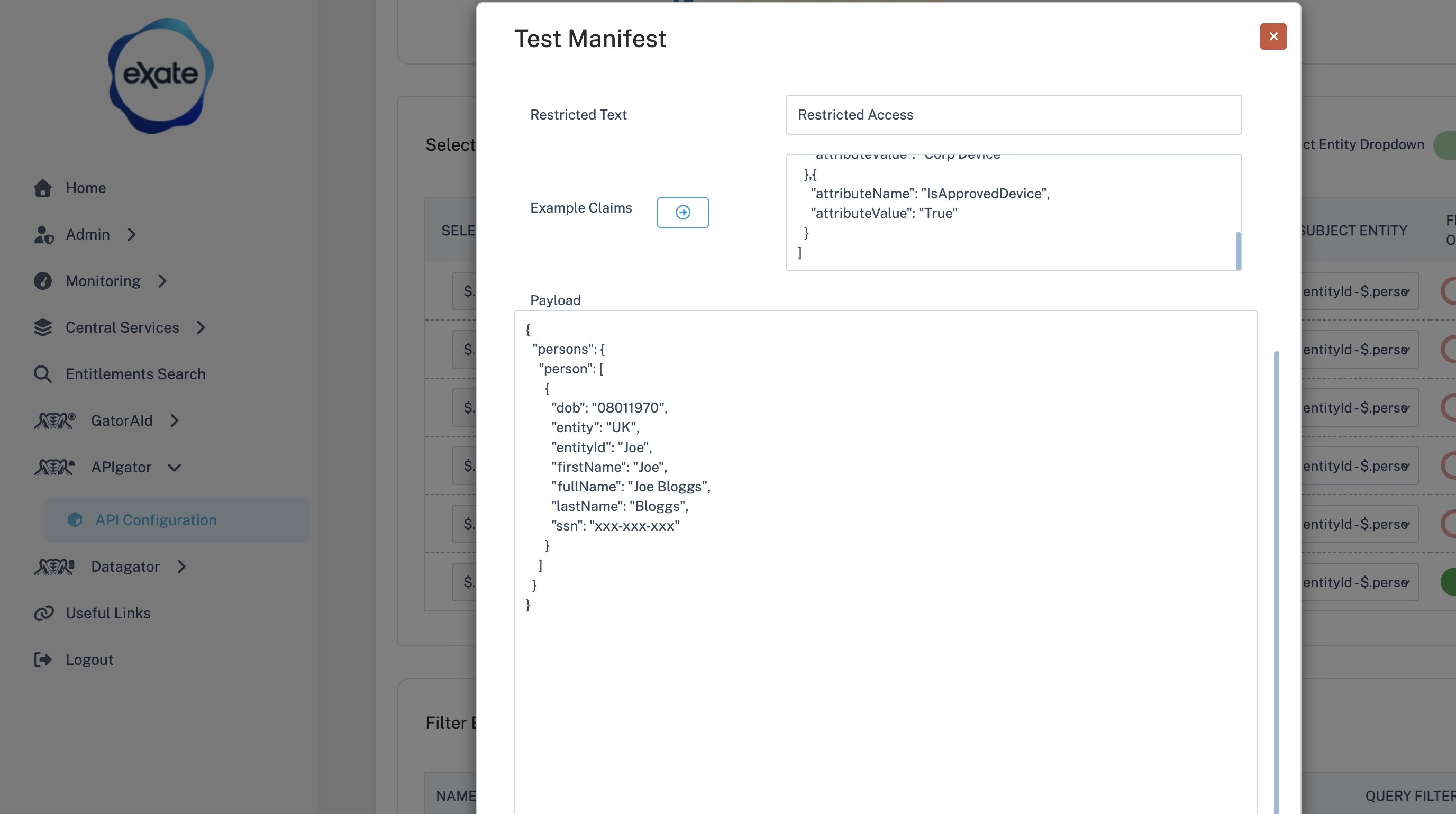The image size is (1456, 814).
Task: Open the Admin menu item
Action: tap(88, 234)
